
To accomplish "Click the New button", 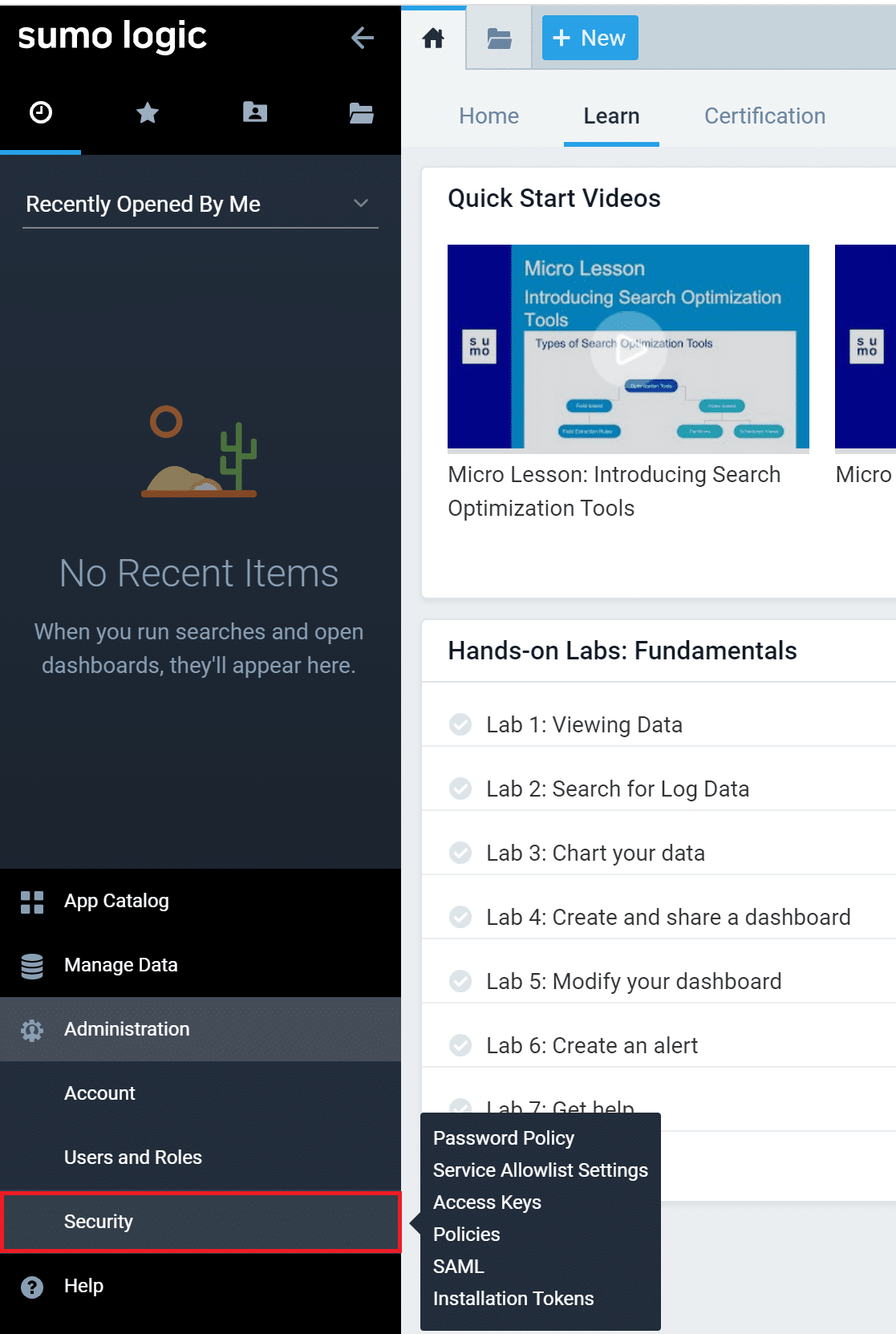I will pyautogui.click(x=590, y=38).
